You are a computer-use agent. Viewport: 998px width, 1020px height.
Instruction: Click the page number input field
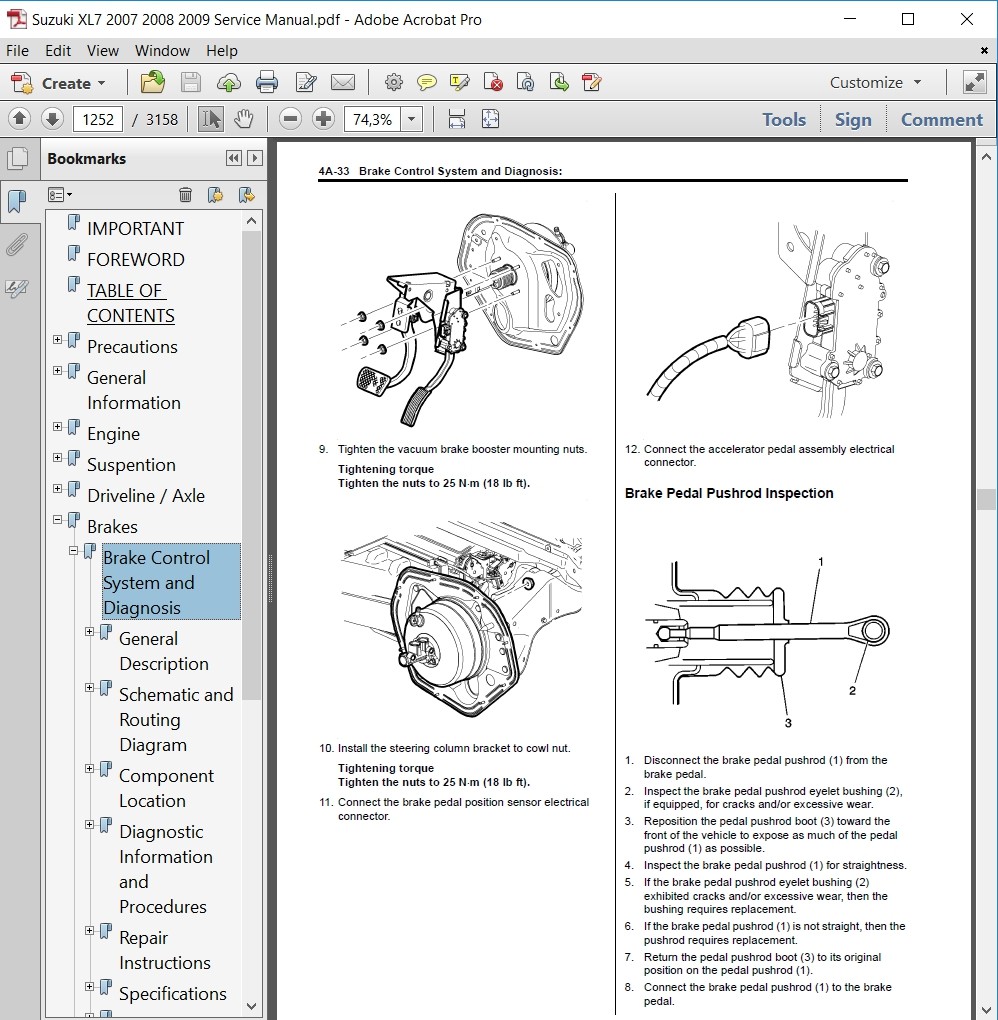pyautogui.click(x=97, y=120)
